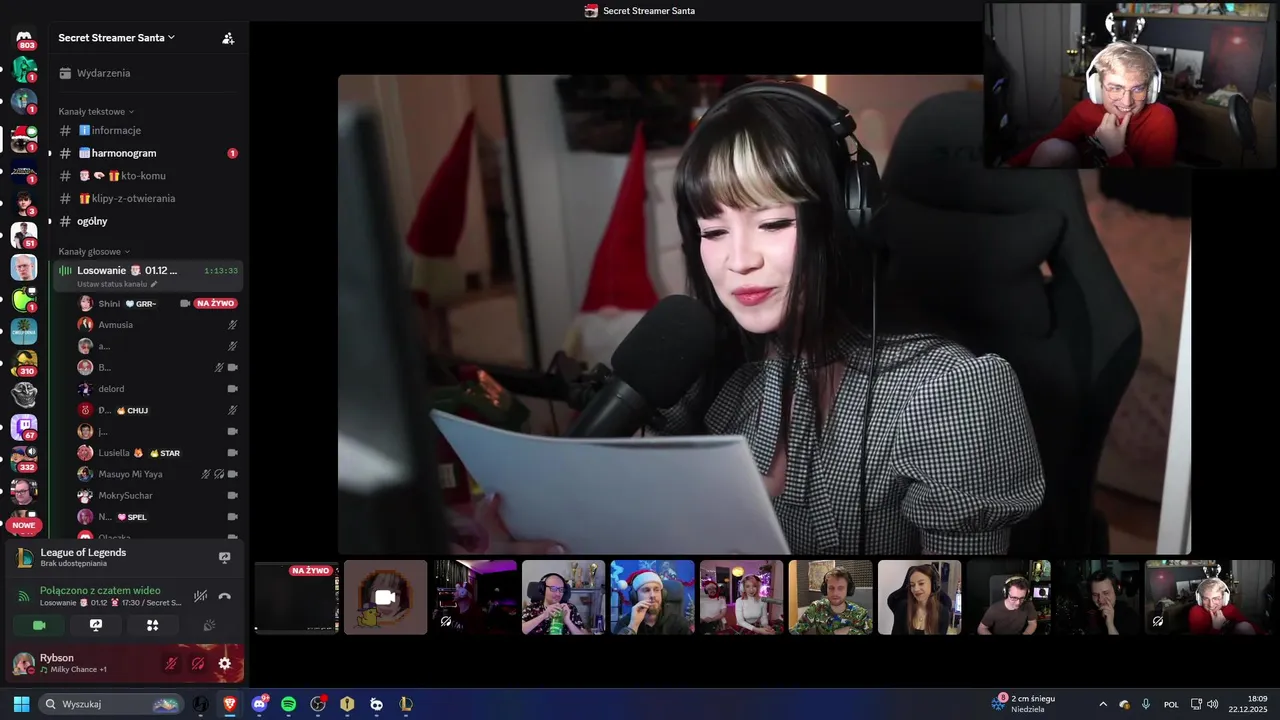This screenshot has width=1280, height=720.
Task: Select the Santa hat participant thumbnail
Action: (x=652, y=597)
